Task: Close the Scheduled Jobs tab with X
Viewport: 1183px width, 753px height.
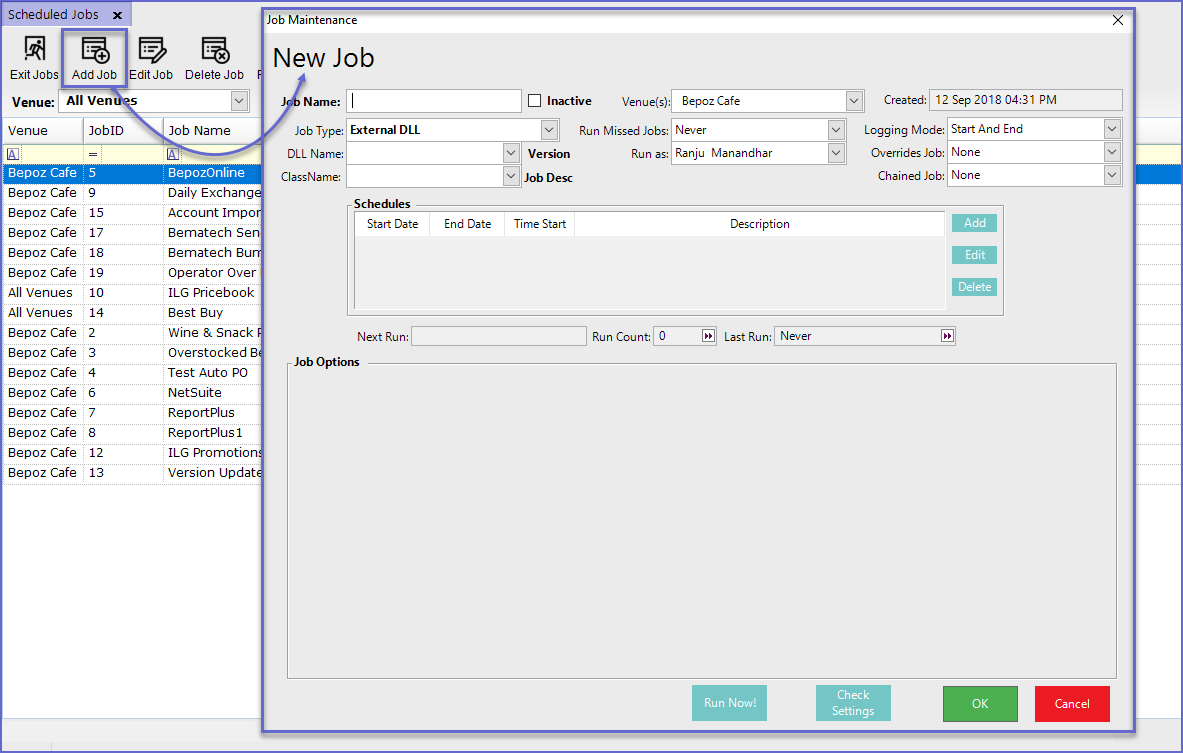Action: click(117, 16)
